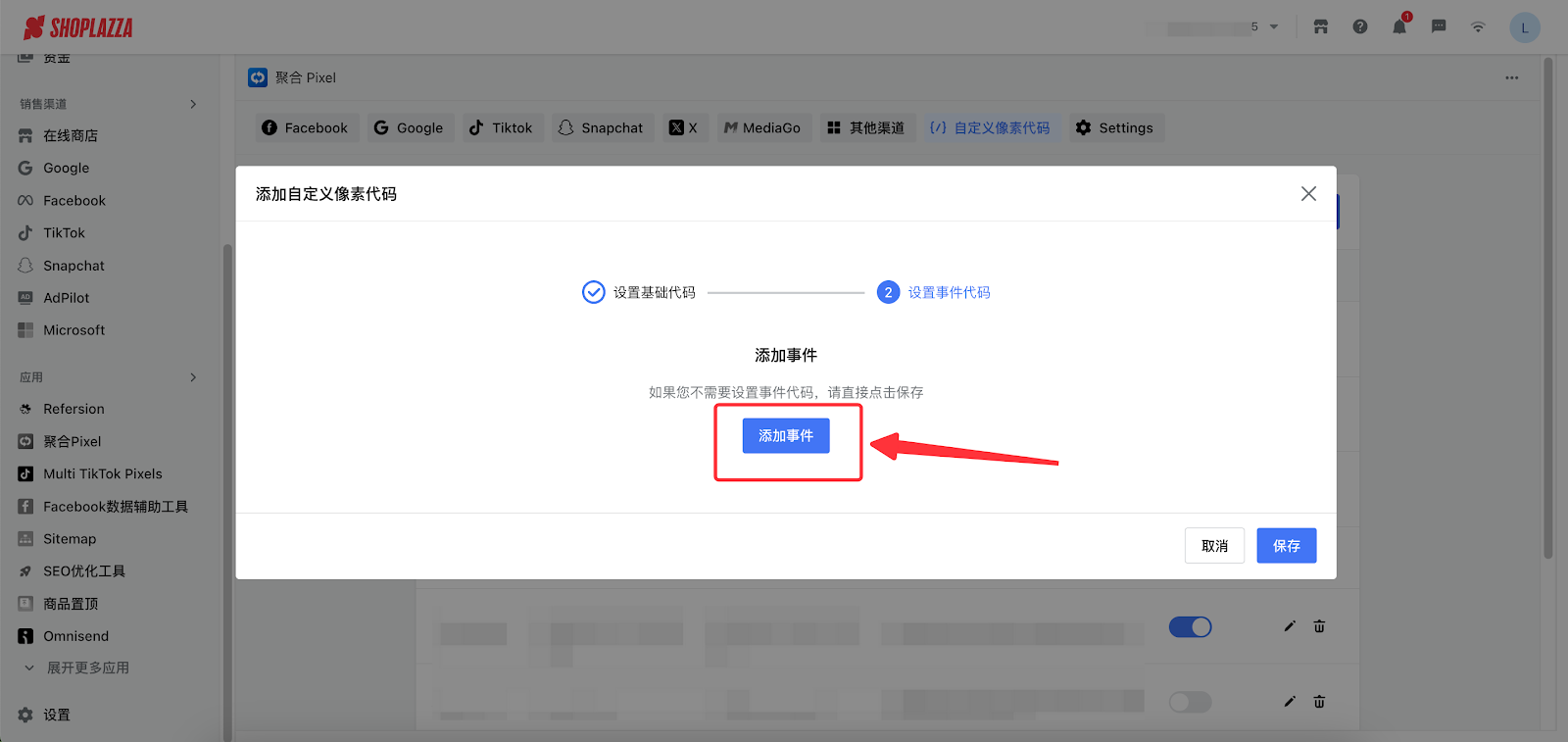Turn on the disabled gray toggle switch

pyautogui.click(x=1190, y=702)
